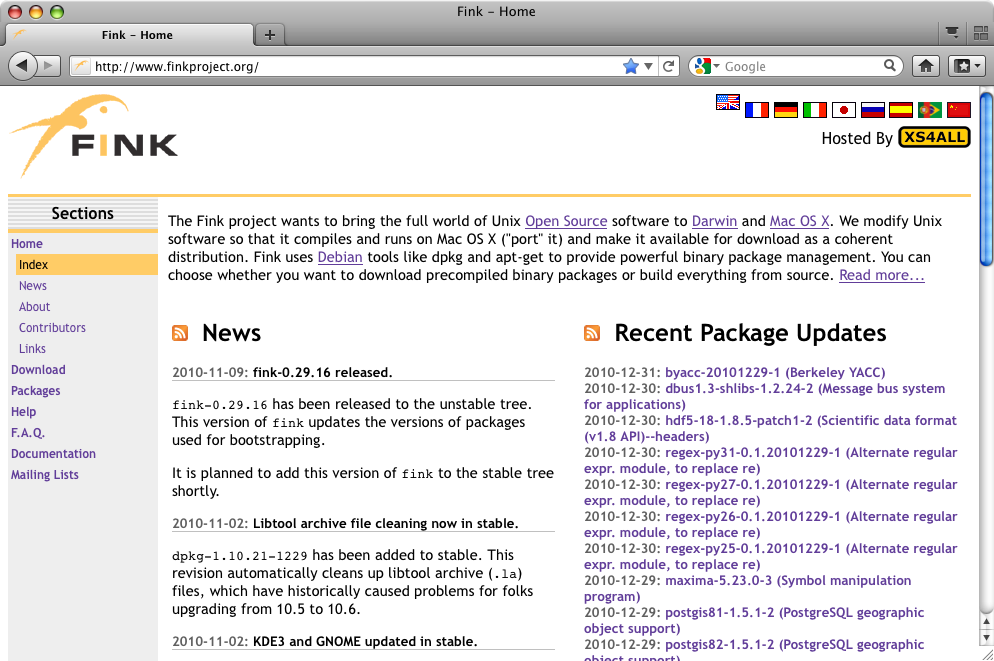Open About in the sidebar

coord(34,307)
